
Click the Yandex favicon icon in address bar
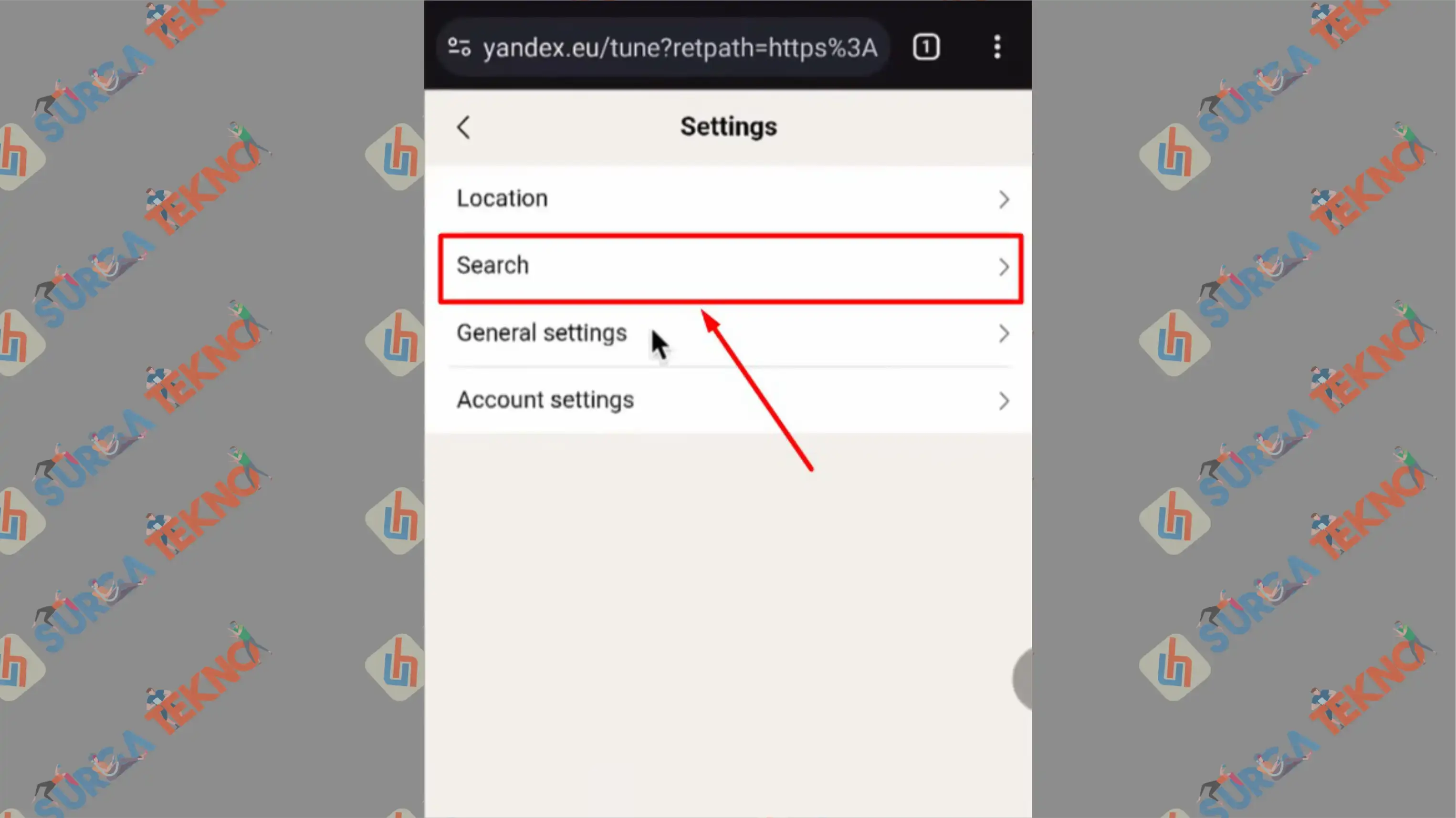coord(461,47)
